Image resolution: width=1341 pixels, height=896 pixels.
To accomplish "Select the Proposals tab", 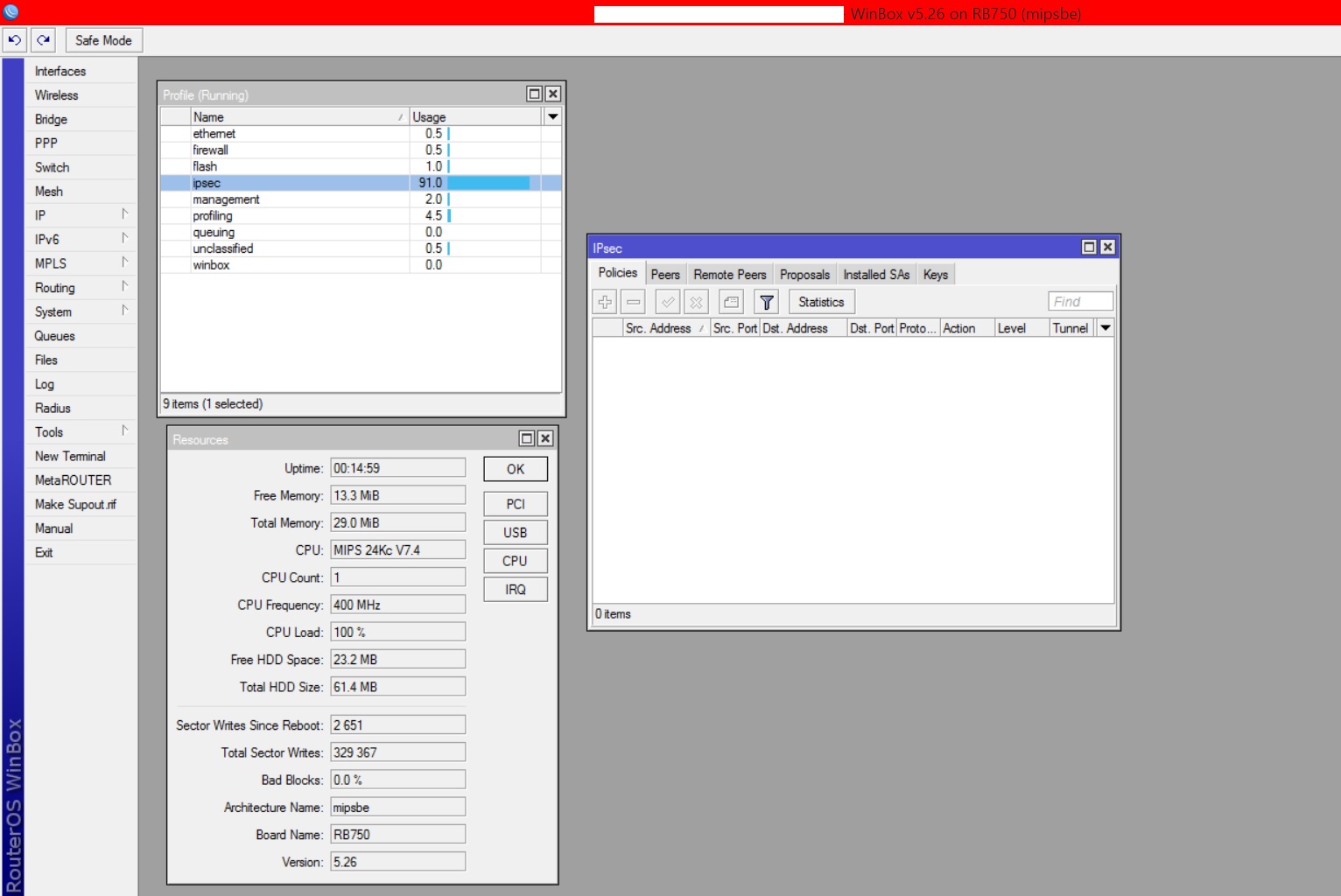I will pyautogui.click(x=804, y=275).
